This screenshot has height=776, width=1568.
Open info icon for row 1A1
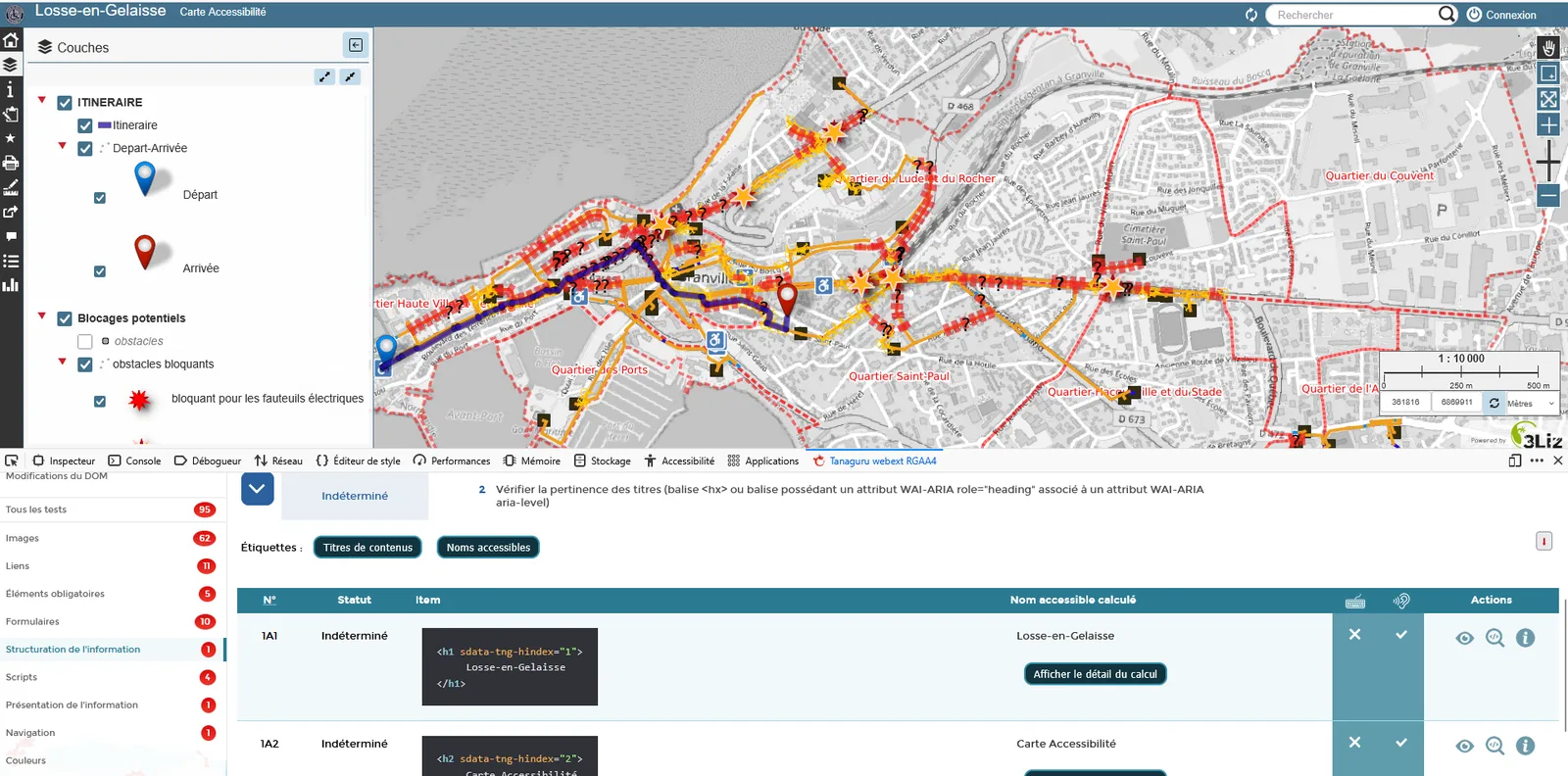[1525, 638]
